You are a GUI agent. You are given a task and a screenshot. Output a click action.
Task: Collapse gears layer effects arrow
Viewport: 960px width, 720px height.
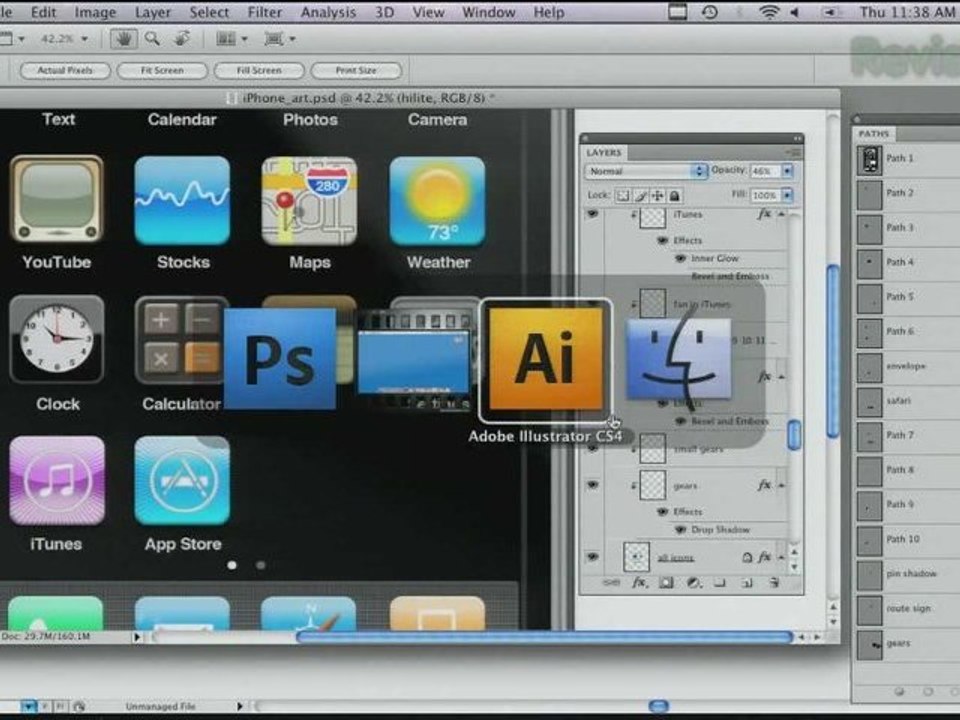tap(782, 486)
